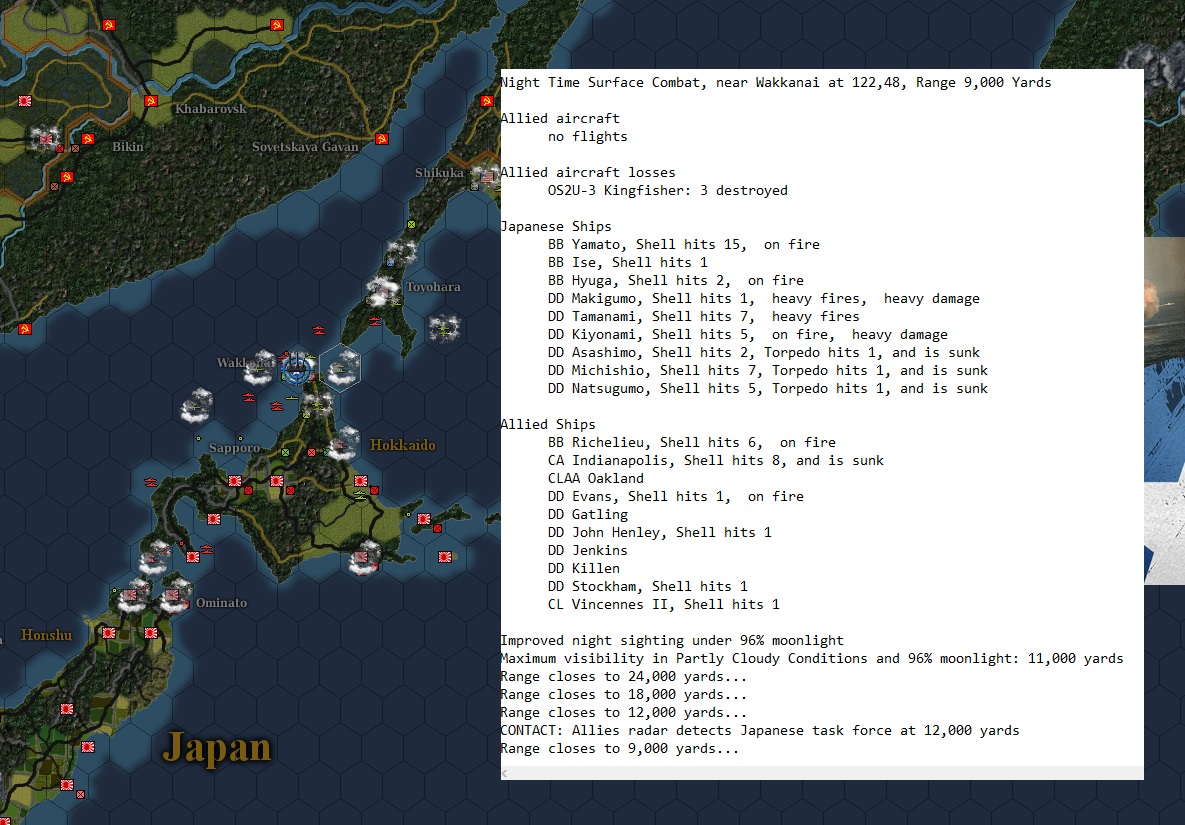Click the 'BB Hyuga, Shell hits 2' line

676,281
